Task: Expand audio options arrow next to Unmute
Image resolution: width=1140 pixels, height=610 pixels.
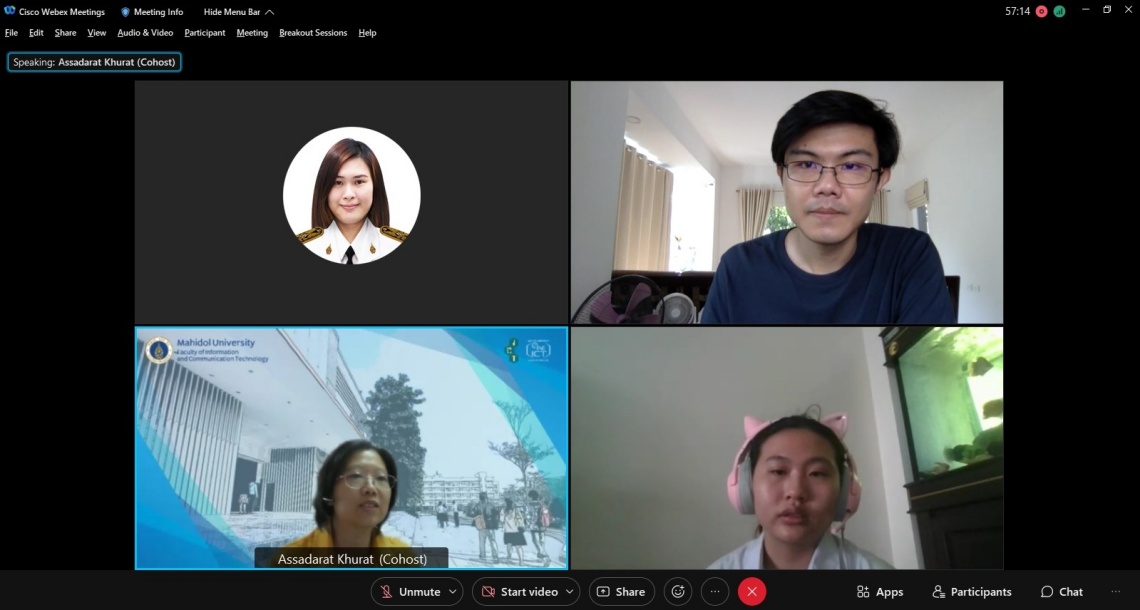Action: (x=452, y=592)
